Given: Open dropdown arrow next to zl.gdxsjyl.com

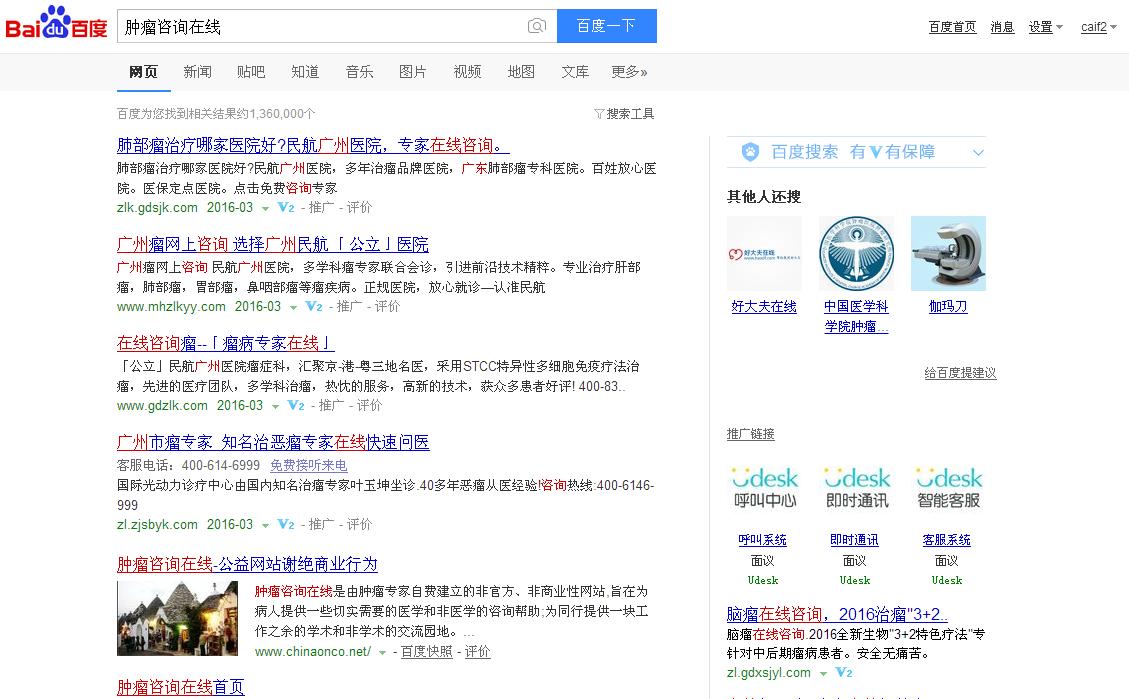Looking at the screenshot, I should coord(823,674).
